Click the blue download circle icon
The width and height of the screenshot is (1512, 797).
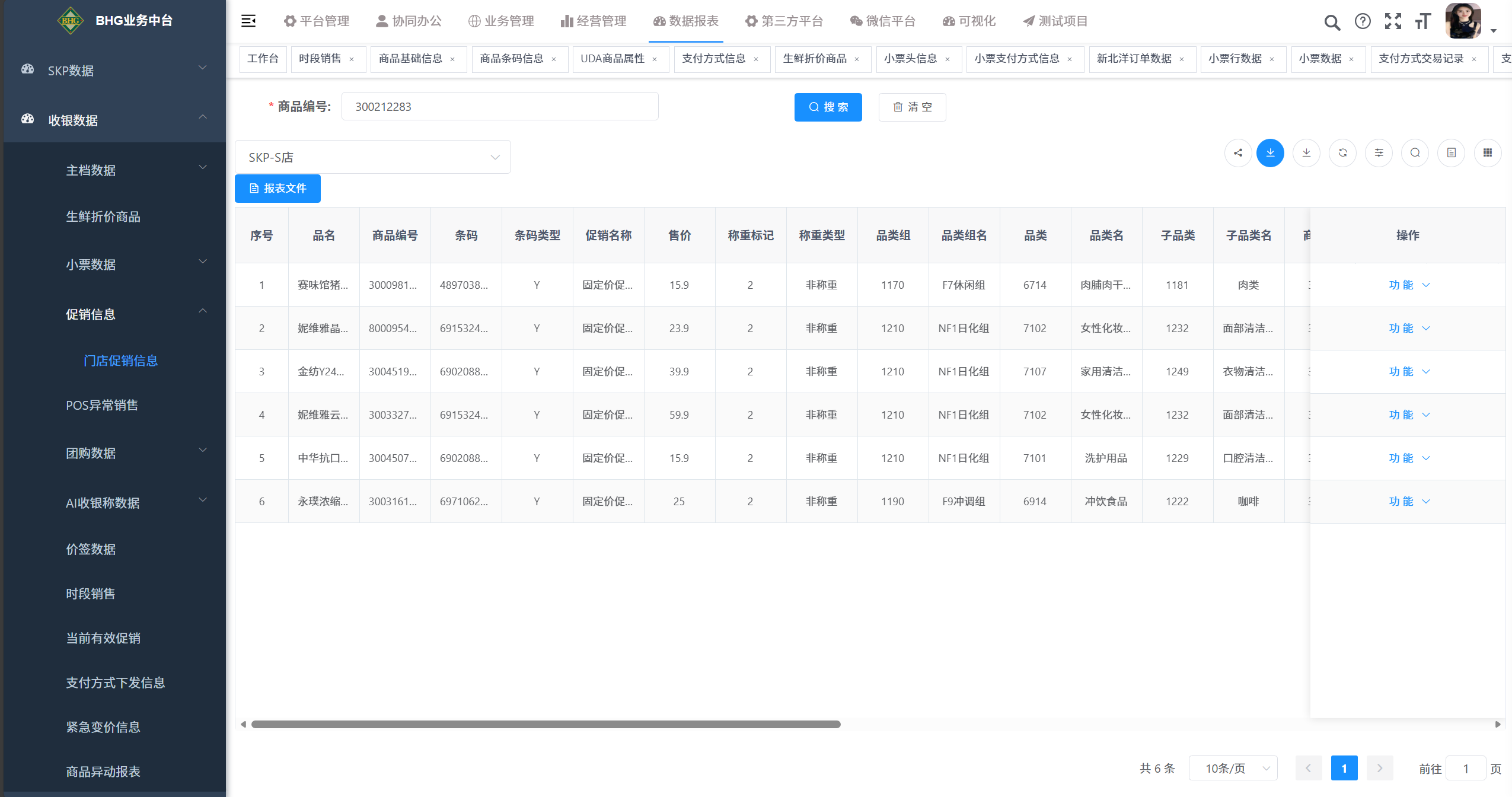[x=1270, y=153]
